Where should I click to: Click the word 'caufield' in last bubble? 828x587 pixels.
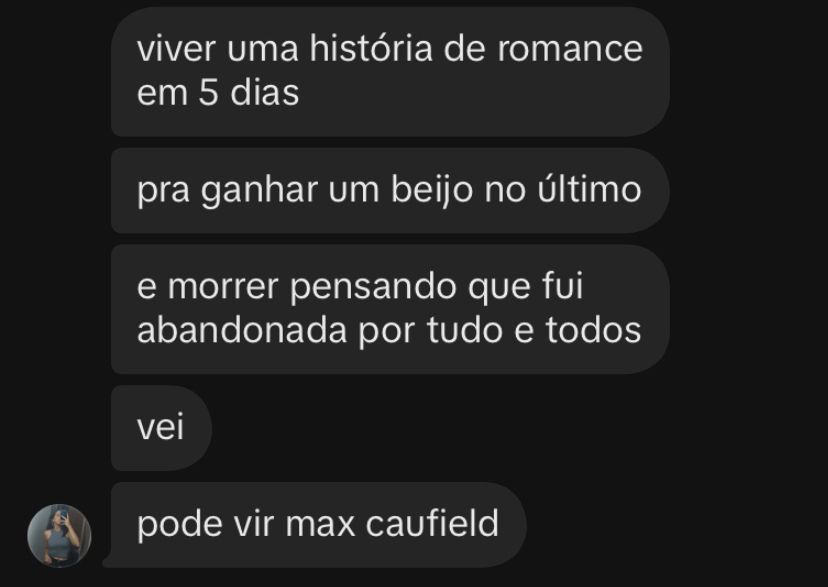432,524
